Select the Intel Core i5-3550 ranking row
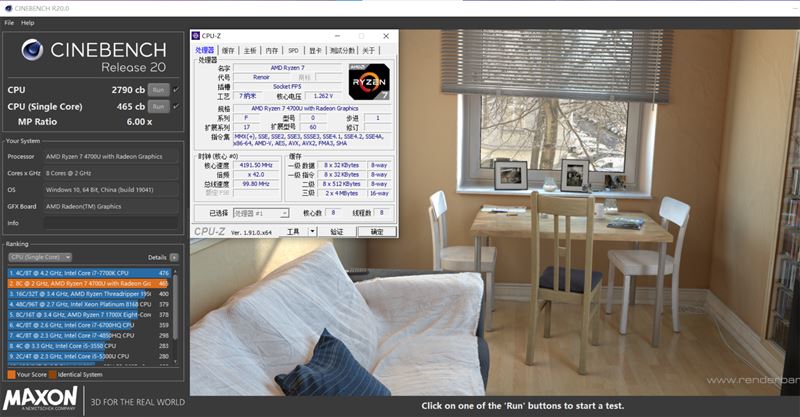Viewport: 800px width, 417px height. [89, 346]
